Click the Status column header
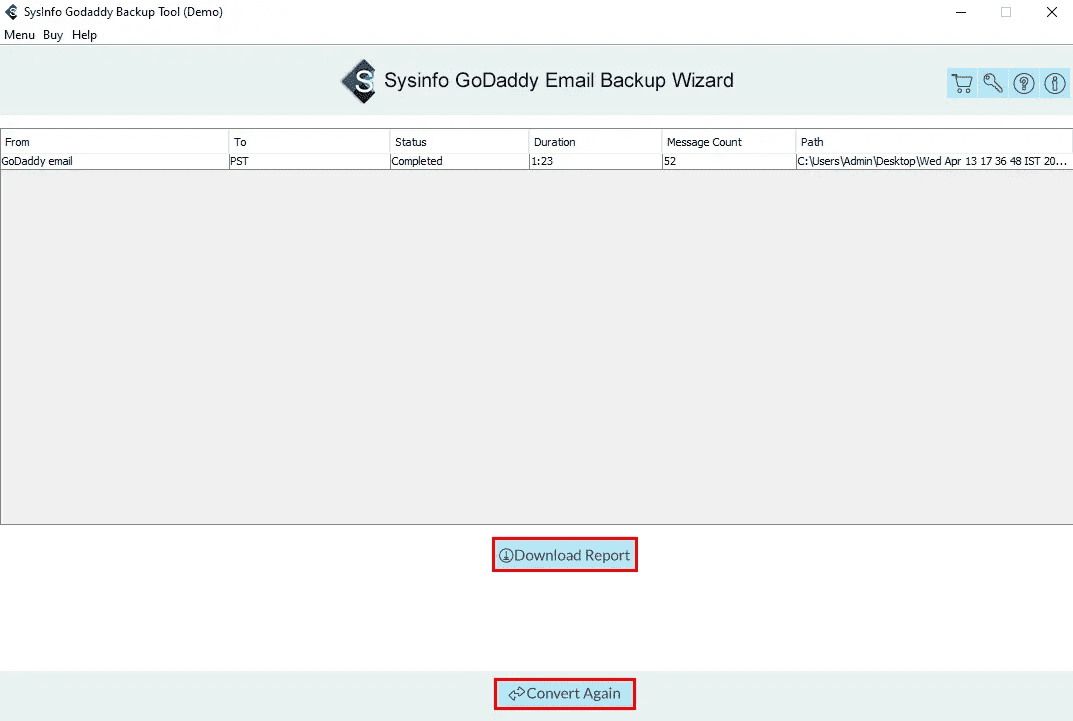The width and height of the screenshot is (1073, 721). (x=459, y=142)
